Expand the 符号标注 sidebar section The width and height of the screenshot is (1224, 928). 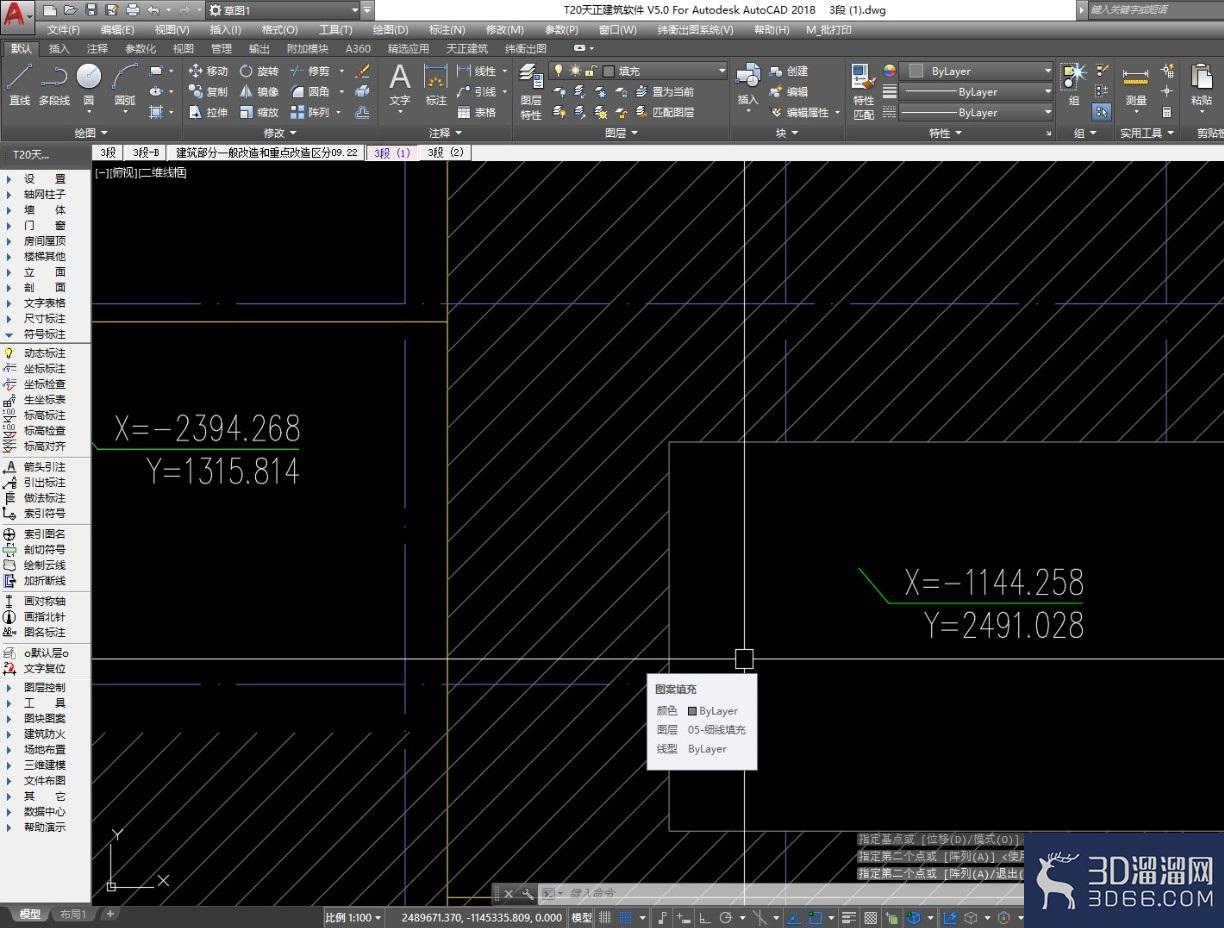click(x=45, y=334)
